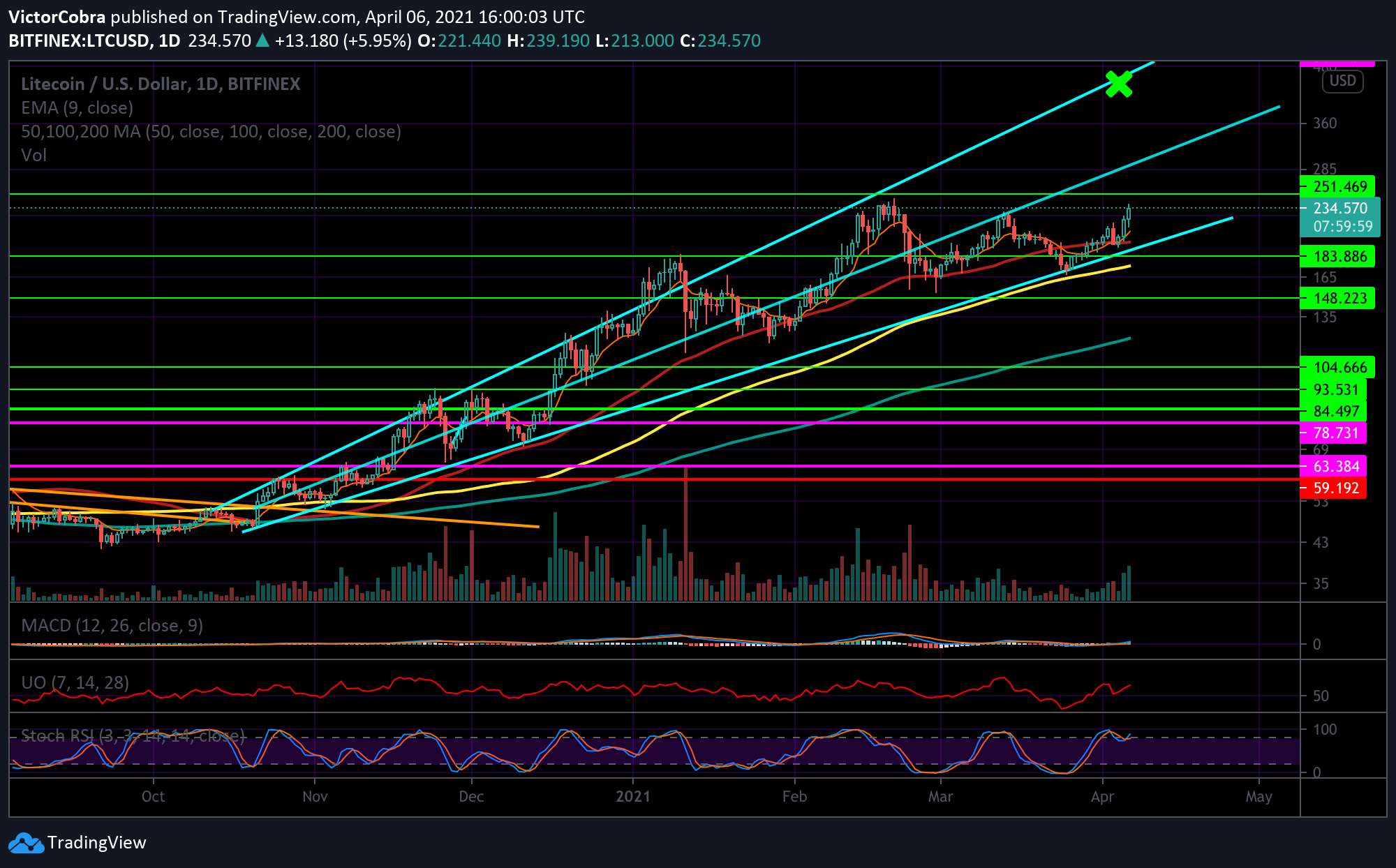Select the Stoch RSI indicator legend
The image size is (1396, 868).
click(x=133, y=735)
